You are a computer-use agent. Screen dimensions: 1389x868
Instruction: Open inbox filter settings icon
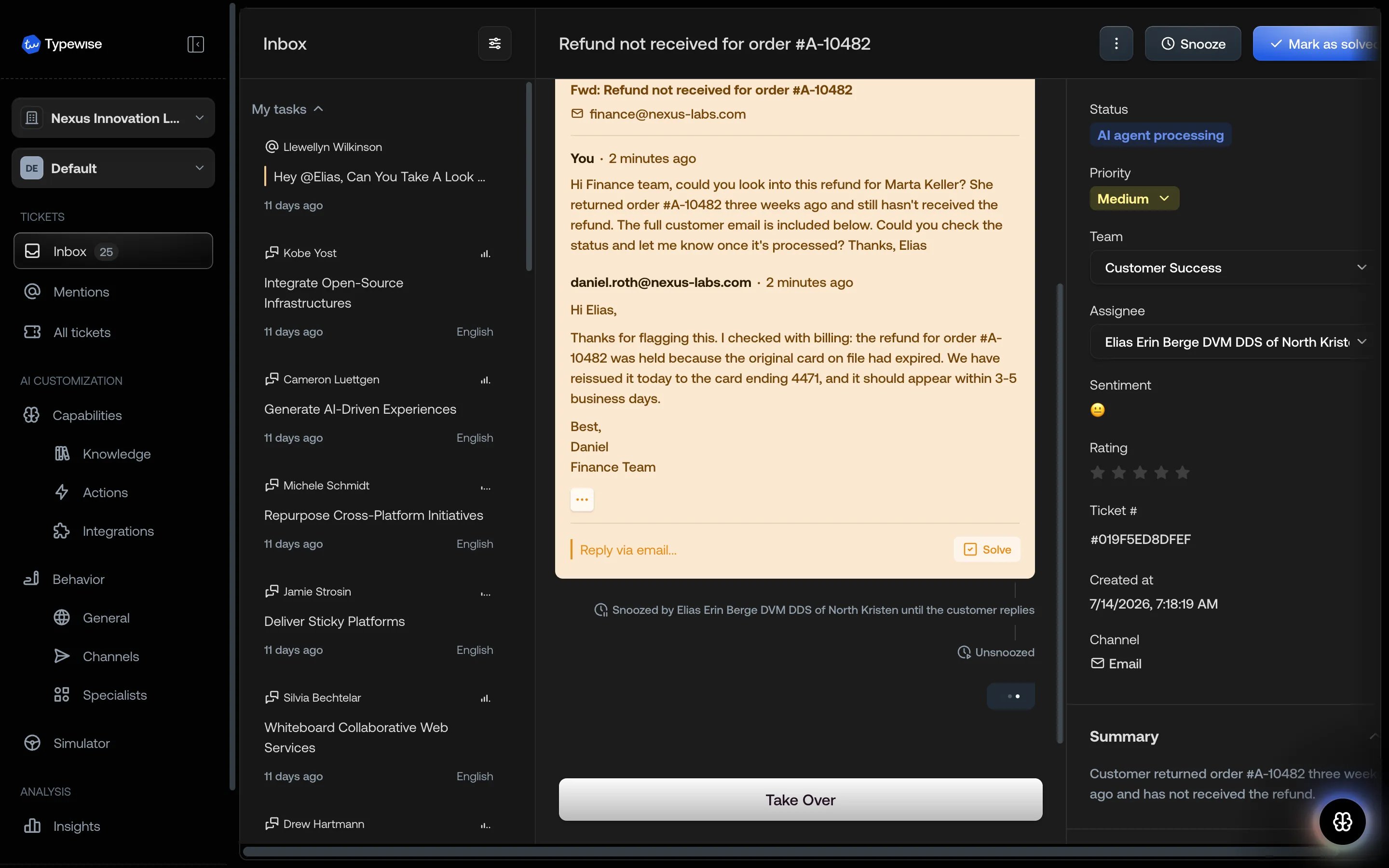click(x=495, y=43)
